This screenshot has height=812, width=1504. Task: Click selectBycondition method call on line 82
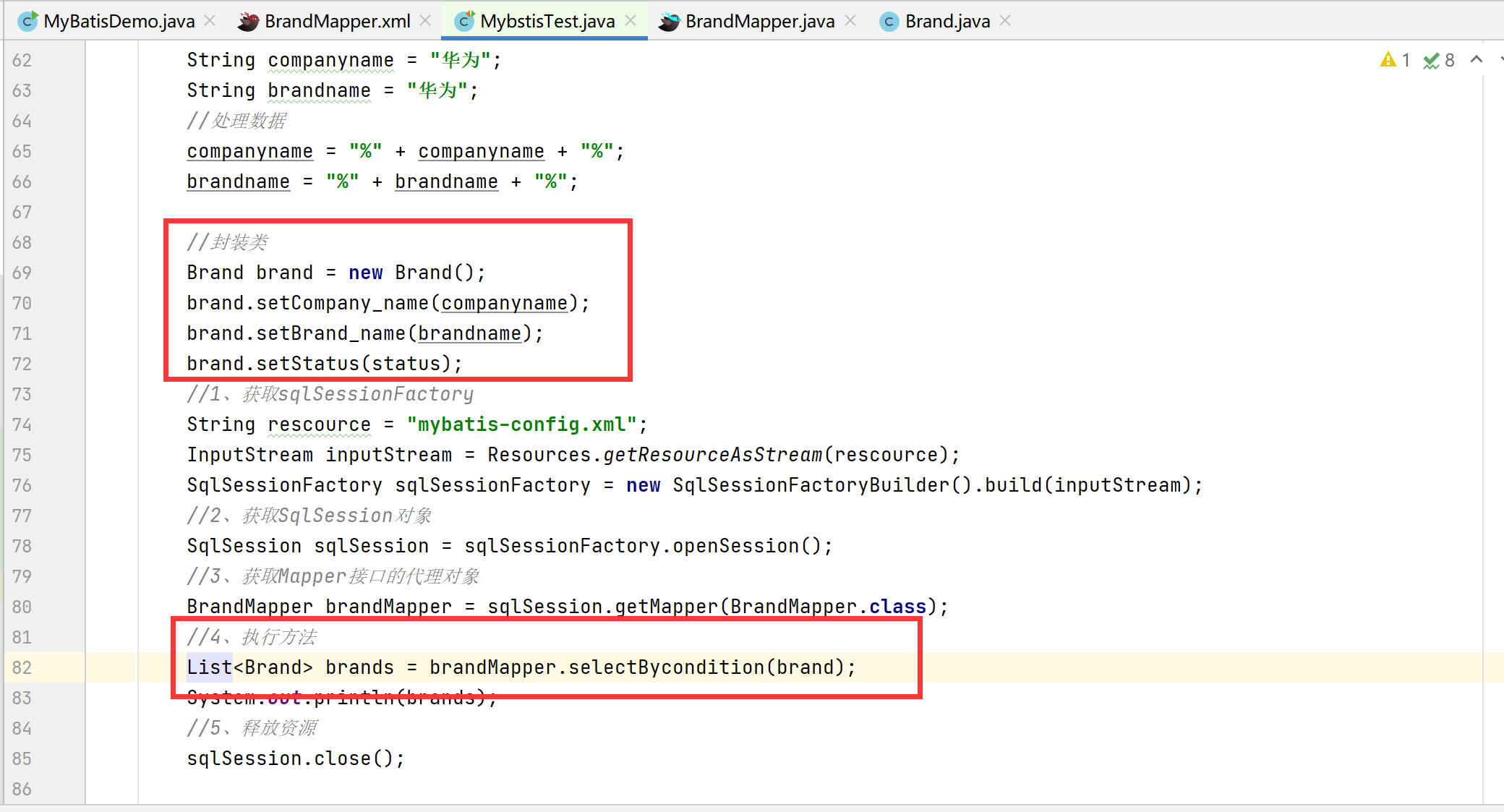[665, 667]
